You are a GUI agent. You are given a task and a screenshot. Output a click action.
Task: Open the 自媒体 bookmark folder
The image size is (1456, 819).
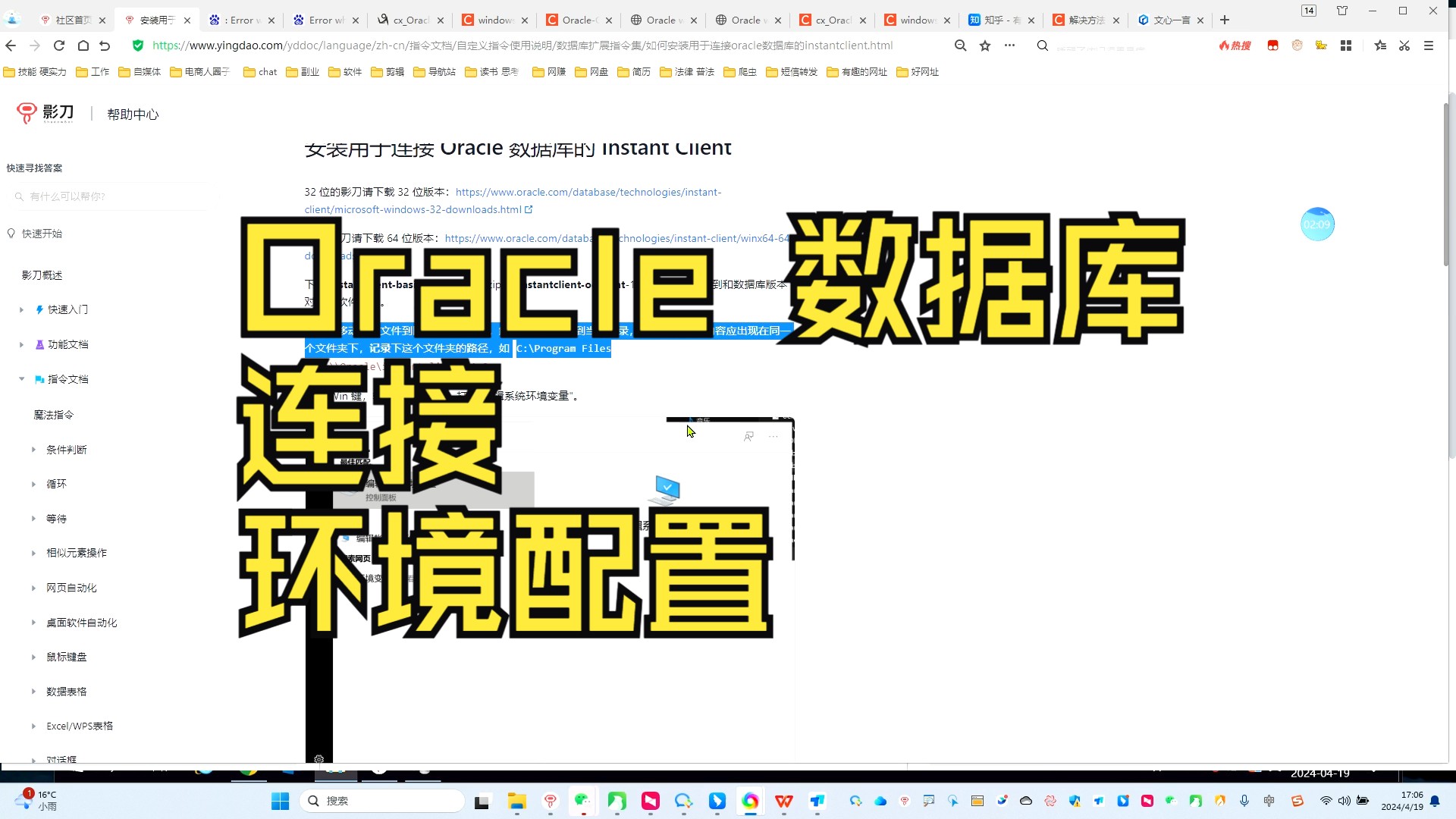(140, 72)
